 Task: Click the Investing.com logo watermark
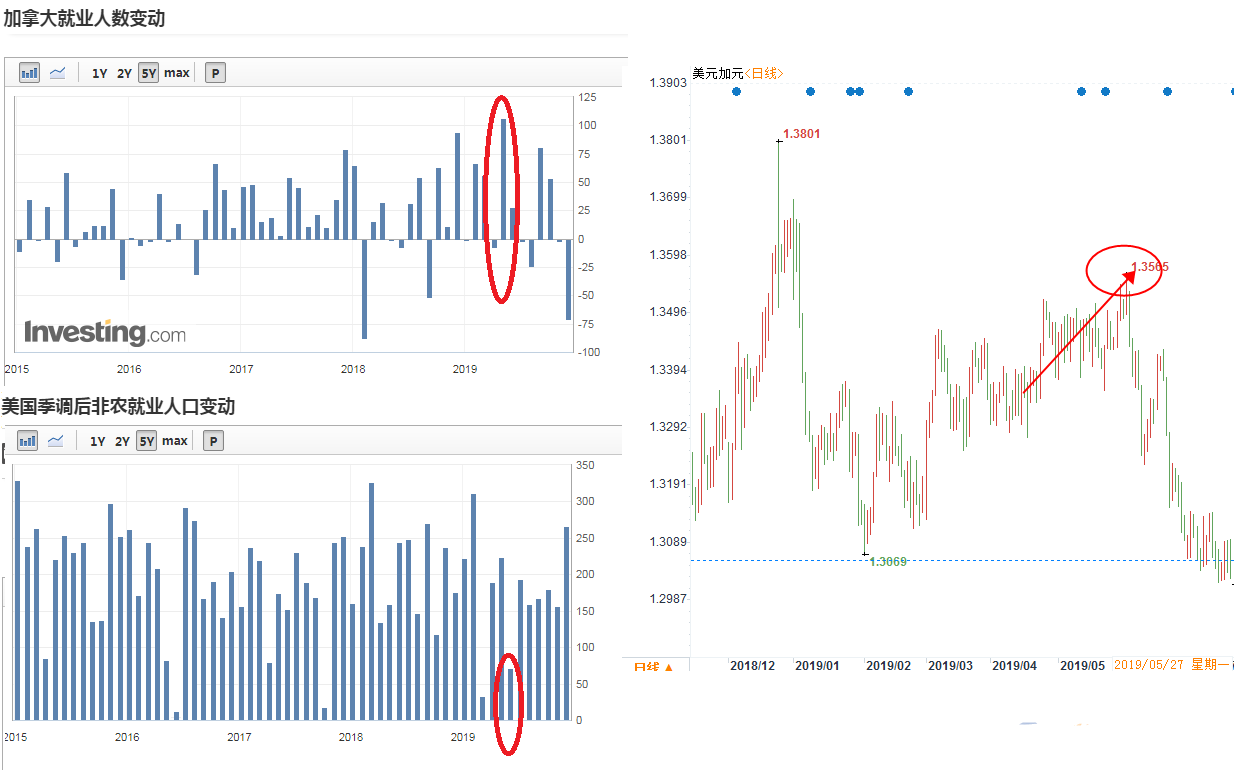pos(105,333)
